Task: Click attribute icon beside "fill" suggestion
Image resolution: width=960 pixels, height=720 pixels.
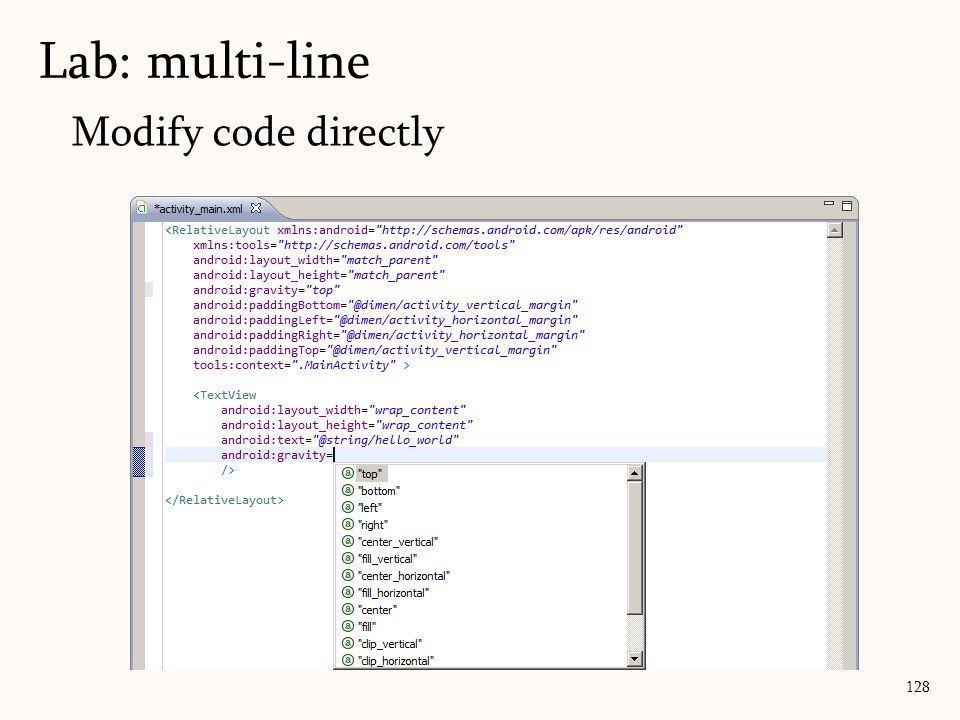Action: coord(348,626)
